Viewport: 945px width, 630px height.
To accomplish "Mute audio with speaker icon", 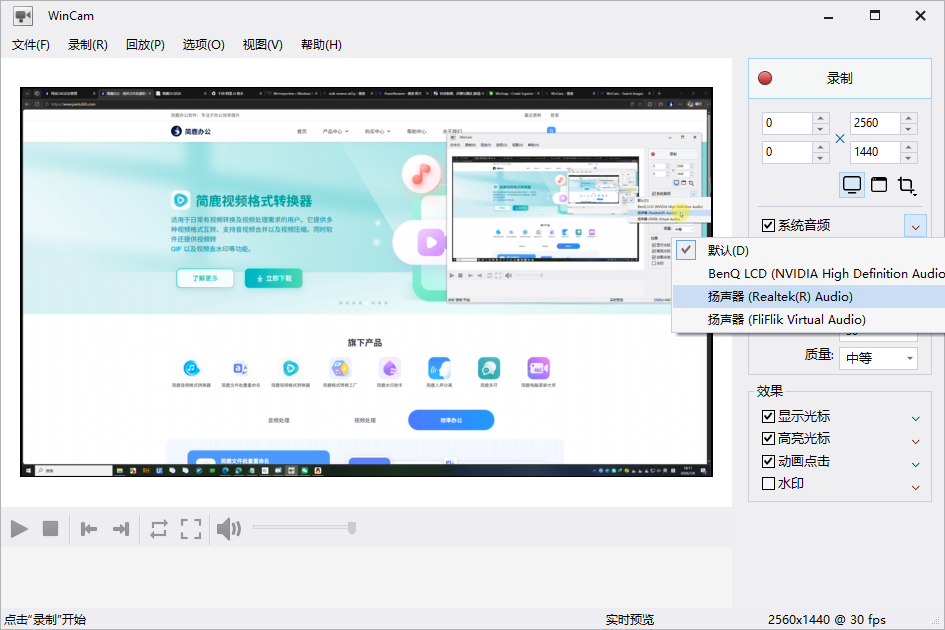I will pos(229,529).
